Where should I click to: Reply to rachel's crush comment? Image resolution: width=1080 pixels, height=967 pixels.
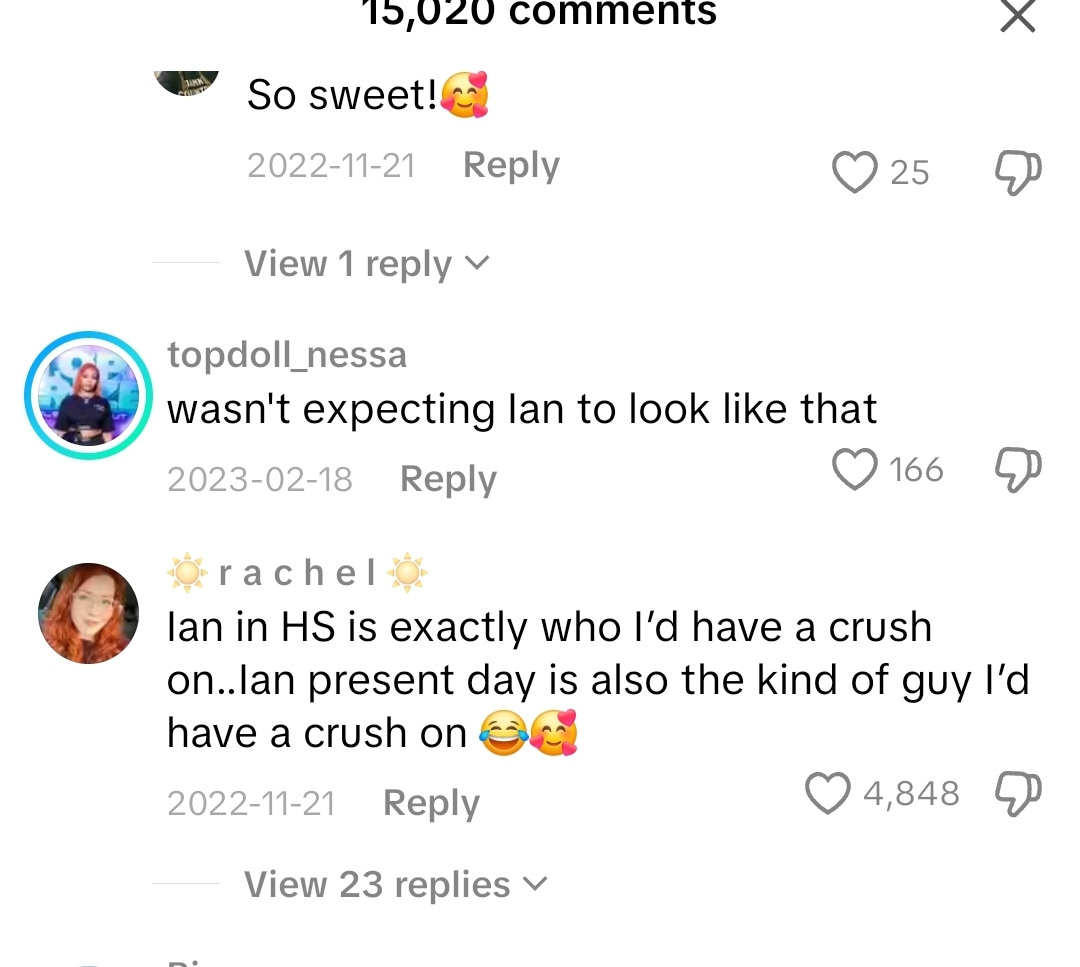431,803
